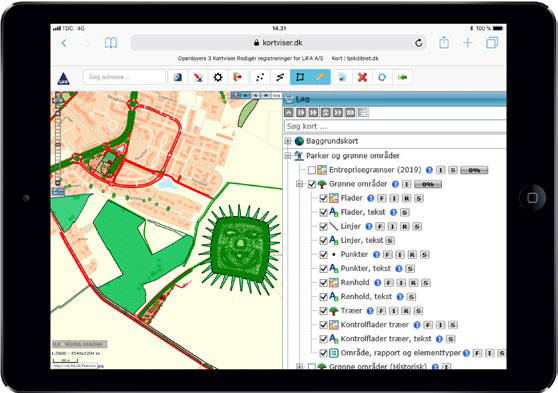558x393 pixels.
Task: Collapse the Grønne områder layer subtree
Action: 300,184
